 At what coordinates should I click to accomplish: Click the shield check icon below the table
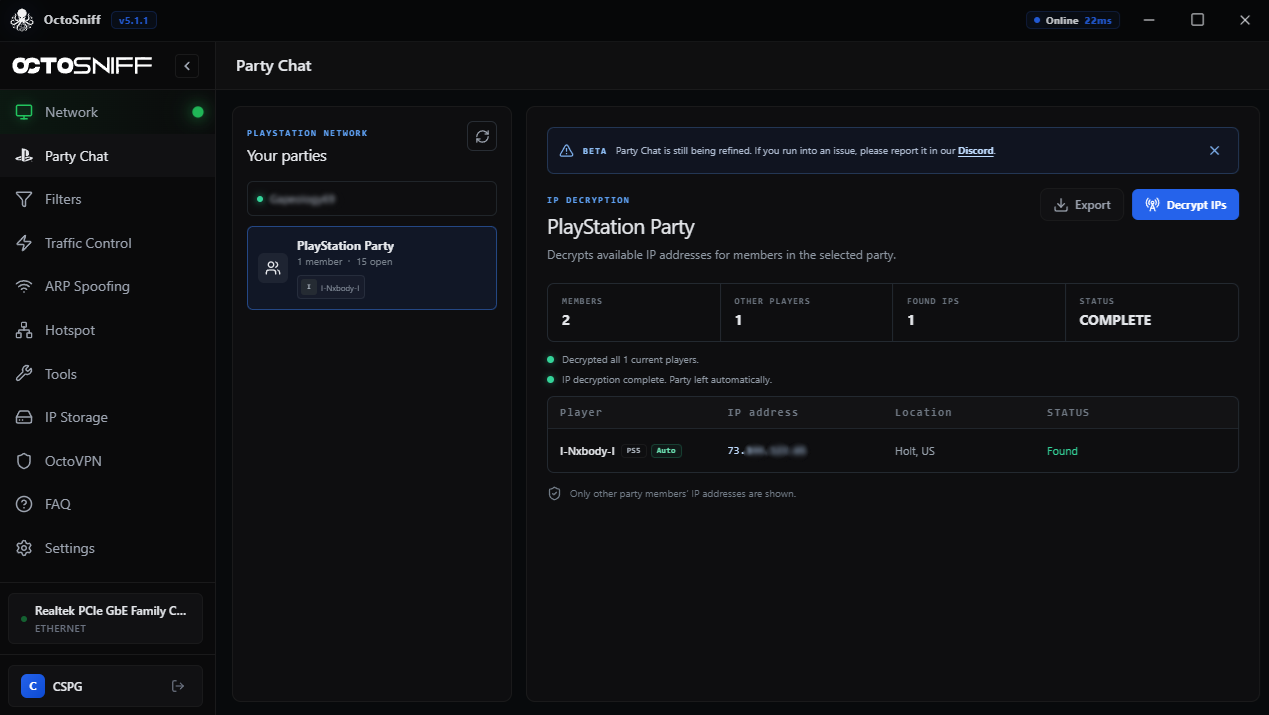point(554,493)
